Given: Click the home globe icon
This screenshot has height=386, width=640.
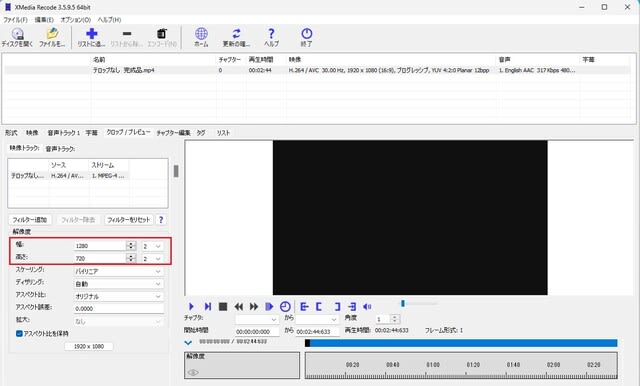Looking at the screenshot, I should [201, 38].
